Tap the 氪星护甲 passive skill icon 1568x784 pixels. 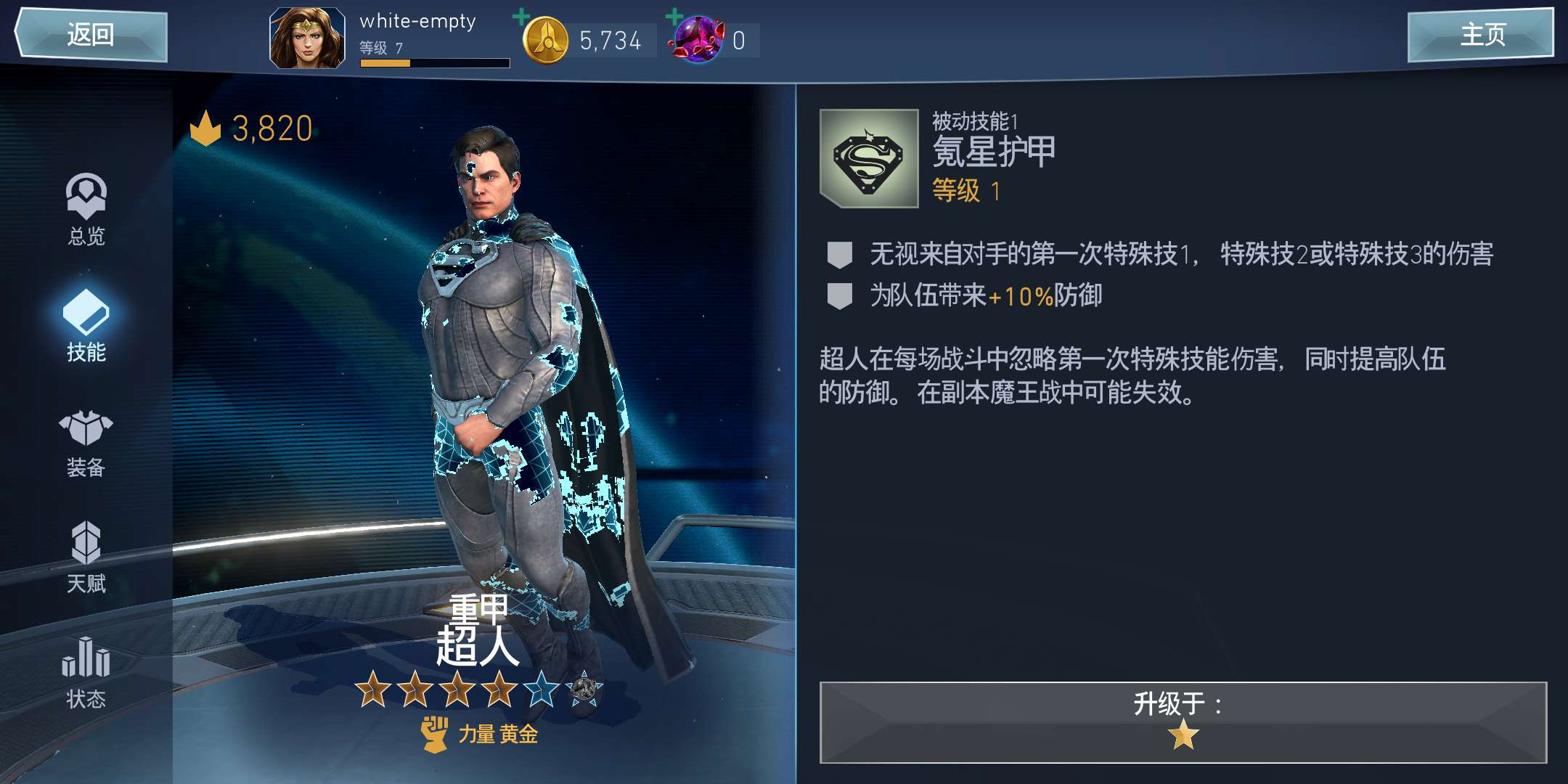click(x=869, y=158)
